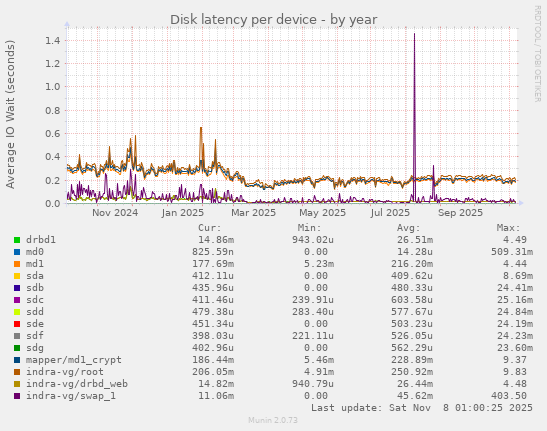Click the dark blue sdb legend swatch
Image resolution: width=547 pixels, height=431 pixels.
(17, 288)
